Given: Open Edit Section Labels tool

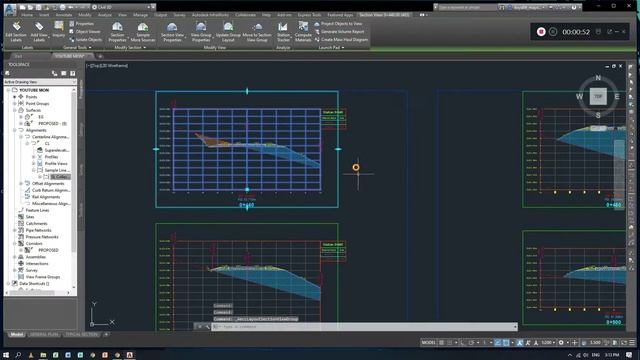Looking at the screenshot, I should pos(16,32).
